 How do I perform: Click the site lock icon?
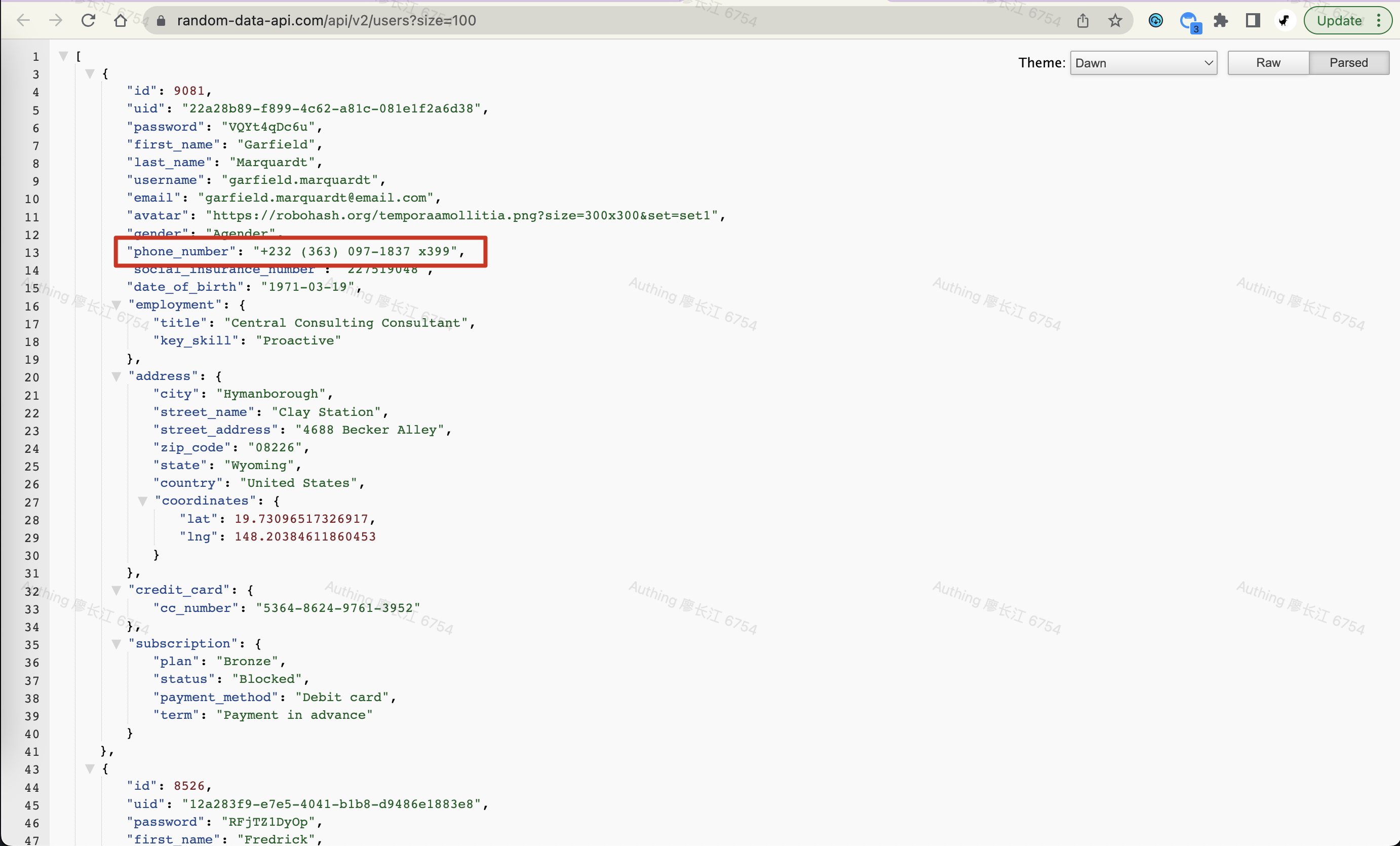click(x=161, y=20)
